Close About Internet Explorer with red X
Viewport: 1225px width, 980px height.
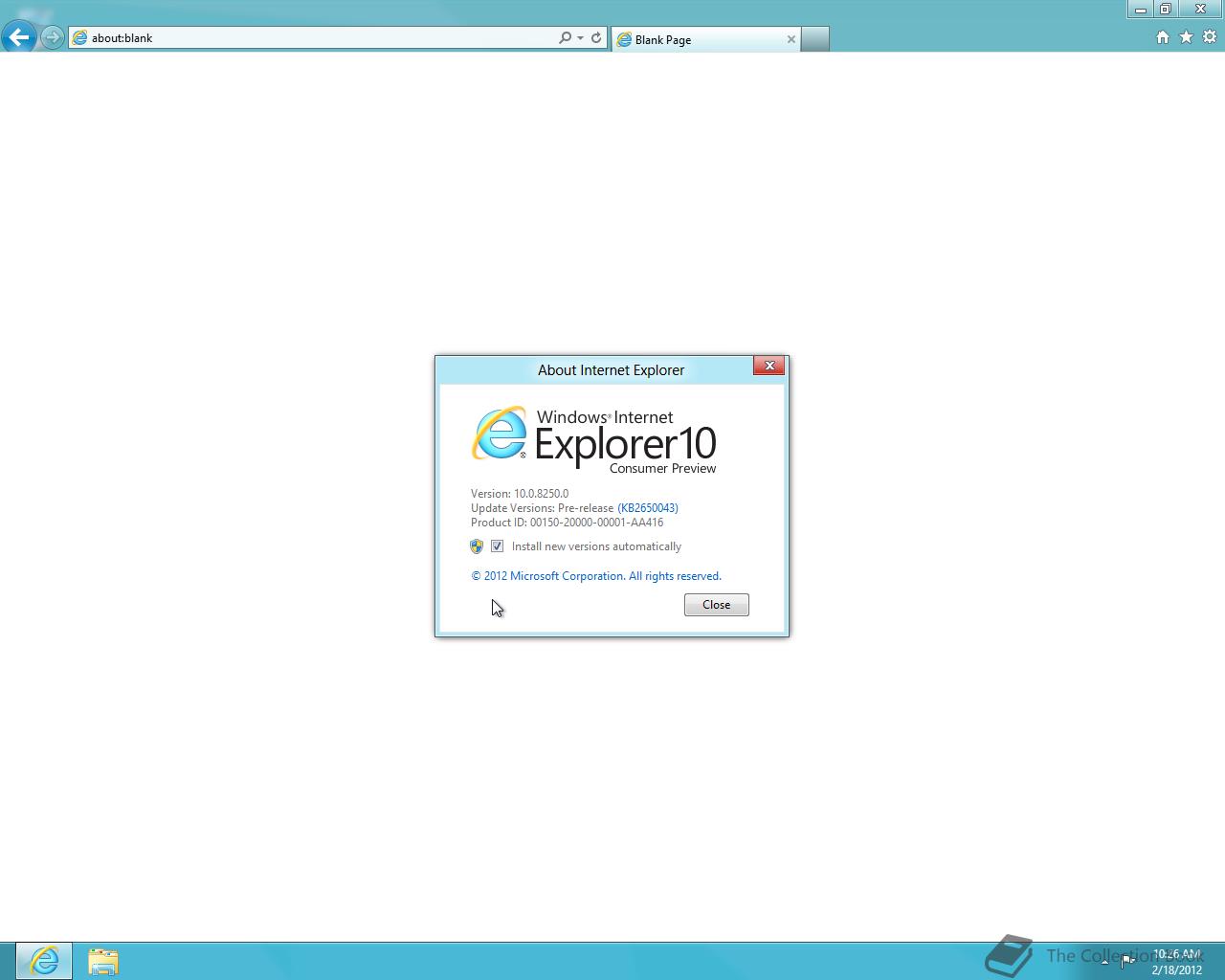[769, 366]
